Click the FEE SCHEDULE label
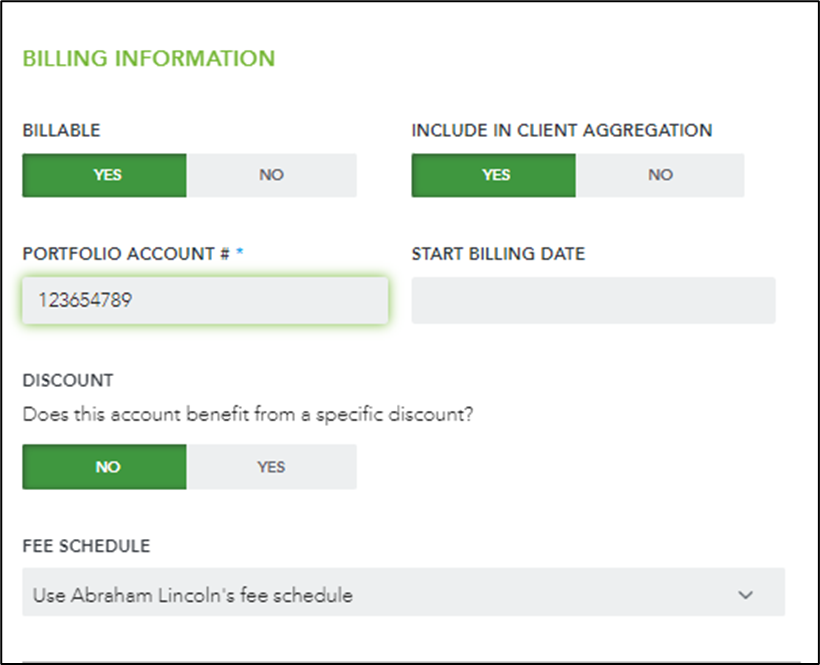820x665 pixels. (86, 546)
